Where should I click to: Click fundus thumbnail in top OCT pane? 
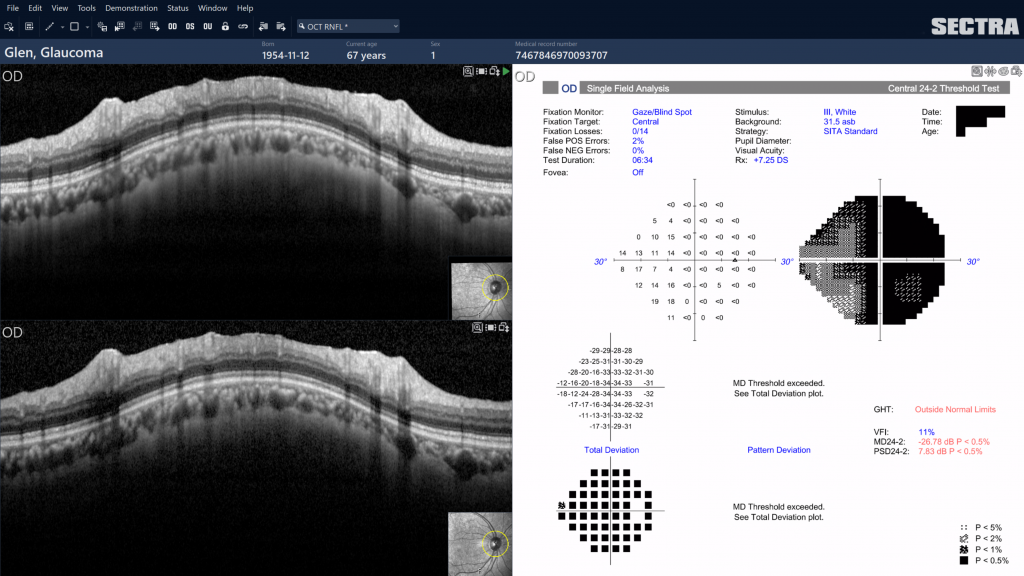pos(481,291)
